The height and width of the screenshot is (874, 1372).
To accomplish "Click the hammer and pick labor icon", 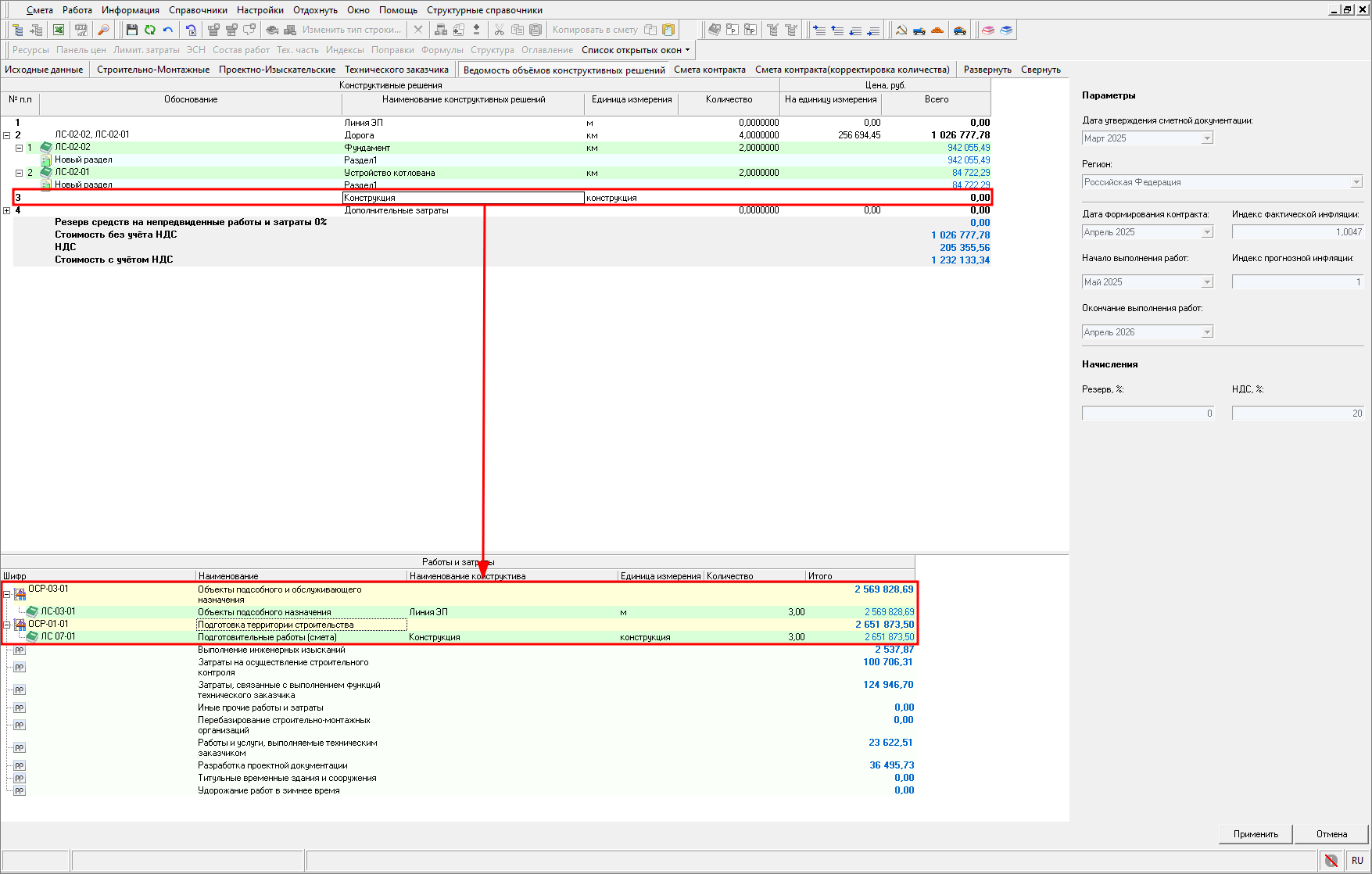I will [901, 30].
